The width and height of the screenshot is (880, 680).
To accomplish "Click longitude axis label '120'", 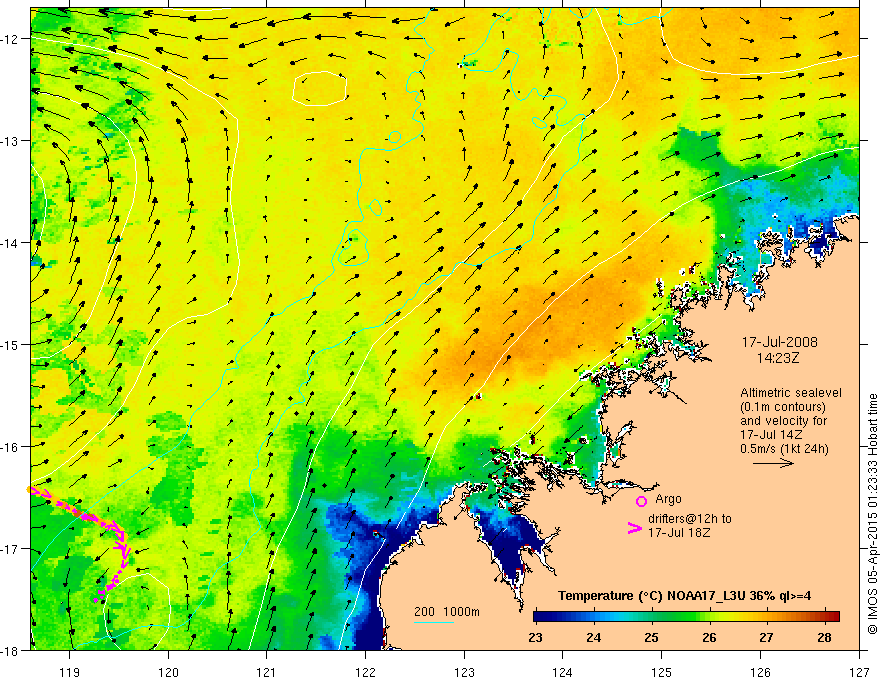I will 168,672.
